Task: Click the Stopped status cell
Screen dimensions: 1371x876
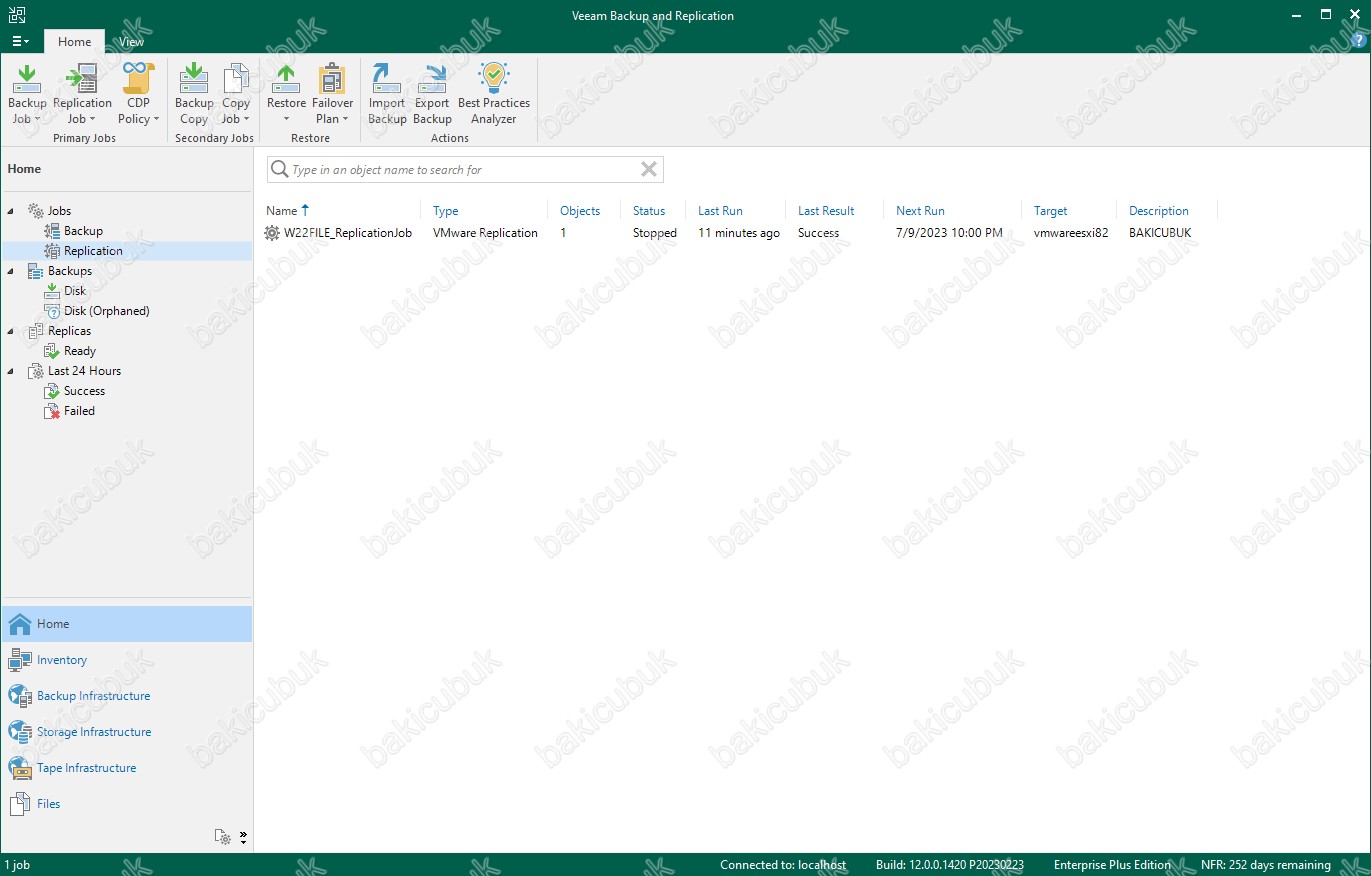Action: pos(655,233)
